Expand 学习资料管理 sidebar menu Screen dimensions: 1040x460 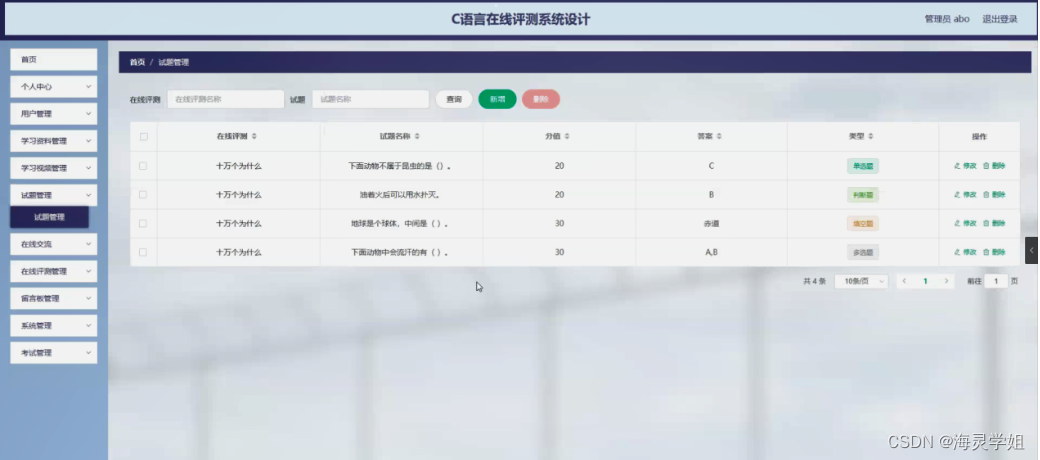[x=54, y=141]
